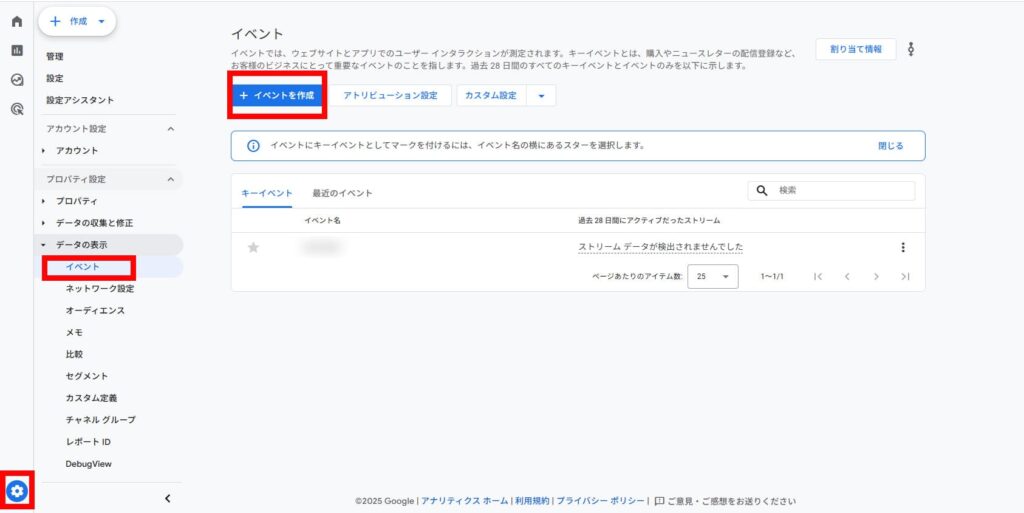Open the items per page dropdown

point(712,277)
